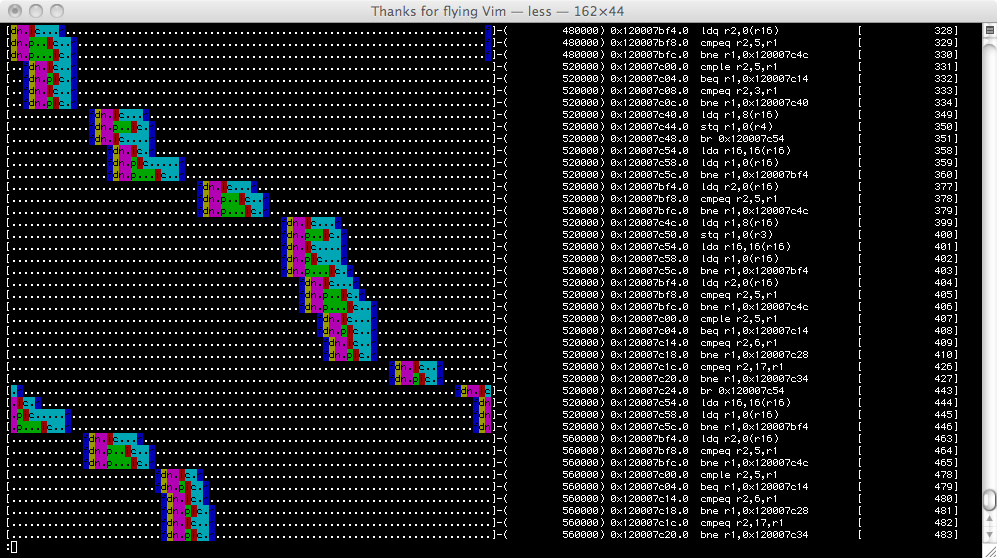Click the less prompt cursor at bottom
Screen dimensions: 997x558
tap(12, 547)
